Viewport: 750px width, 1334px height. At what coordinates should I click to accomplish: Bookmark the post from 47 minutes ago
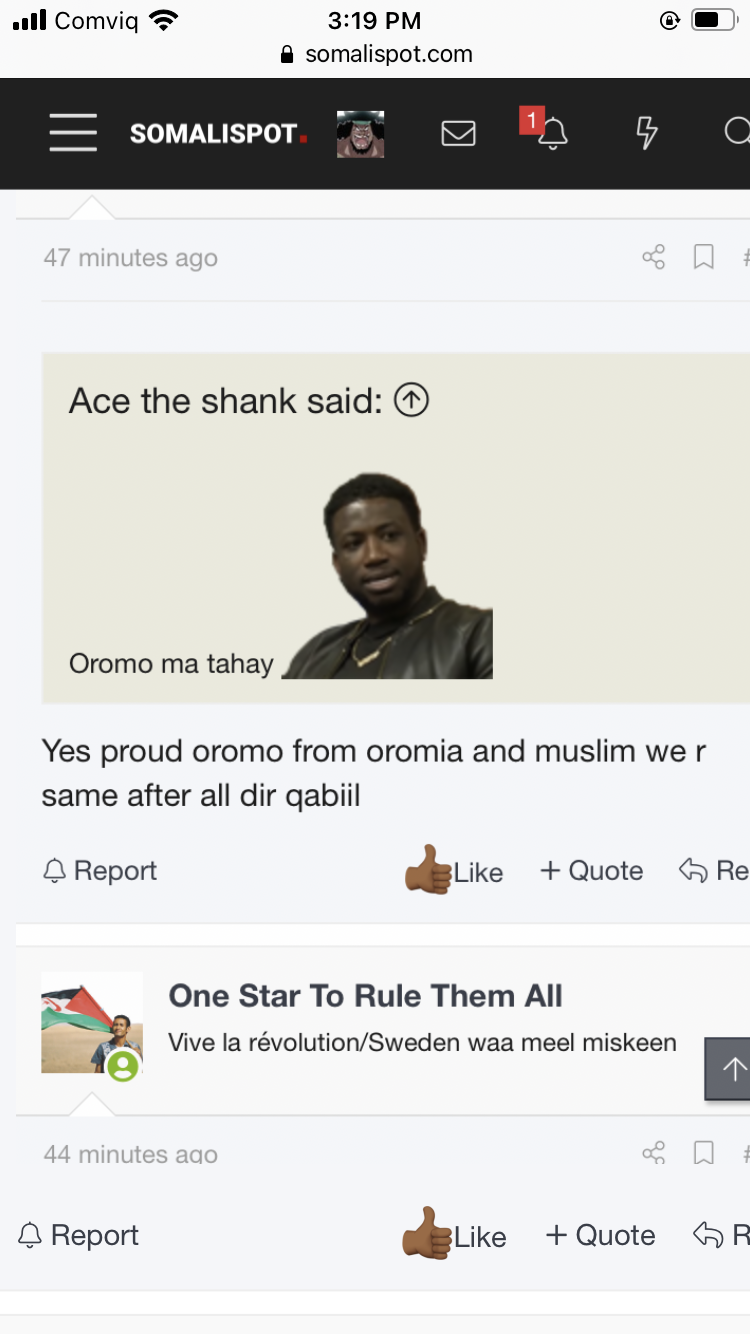point(704,258)
